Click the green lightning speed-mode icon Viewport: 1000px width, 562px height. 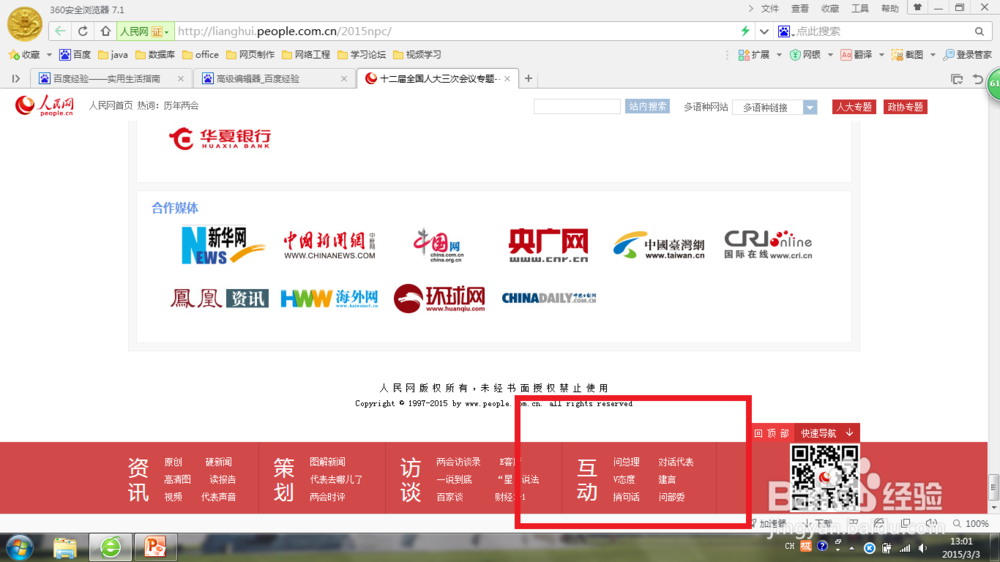click(x=745, y=31)
